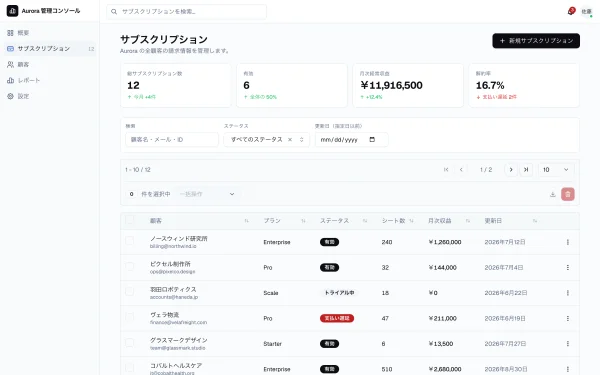This screenshot has width=600, height=375.
Task: Click the 顧客名・メール・ID filter field
Action: tap(172, 140)
